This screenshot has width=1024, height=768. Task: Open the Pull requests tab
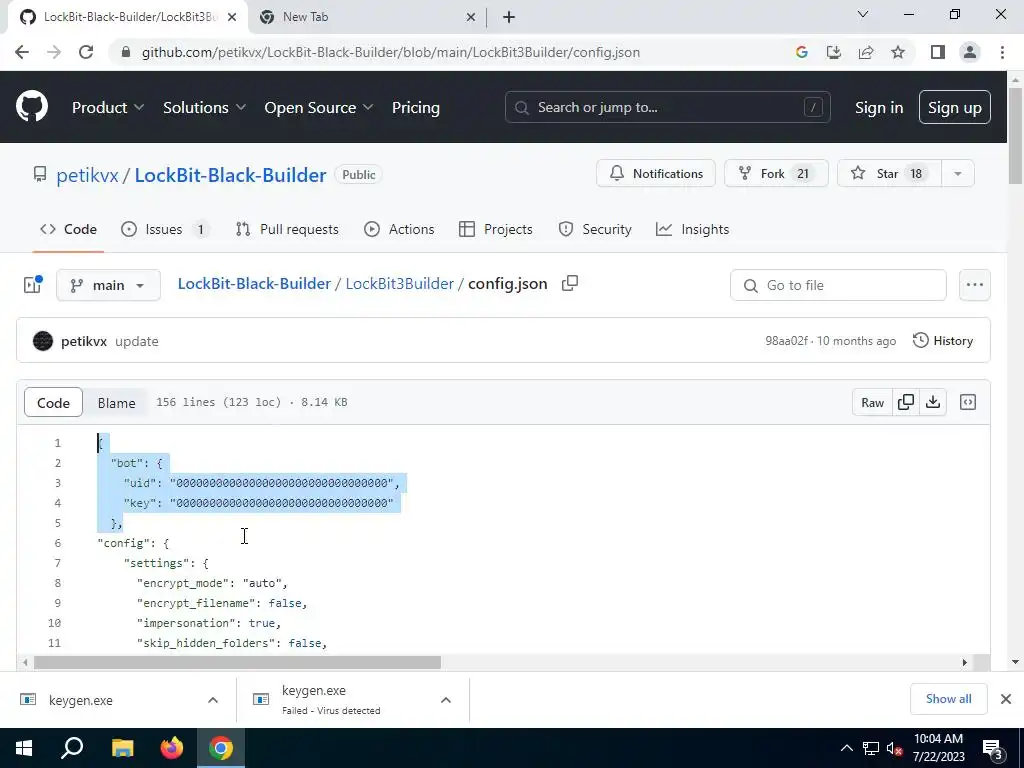point(287,229)
